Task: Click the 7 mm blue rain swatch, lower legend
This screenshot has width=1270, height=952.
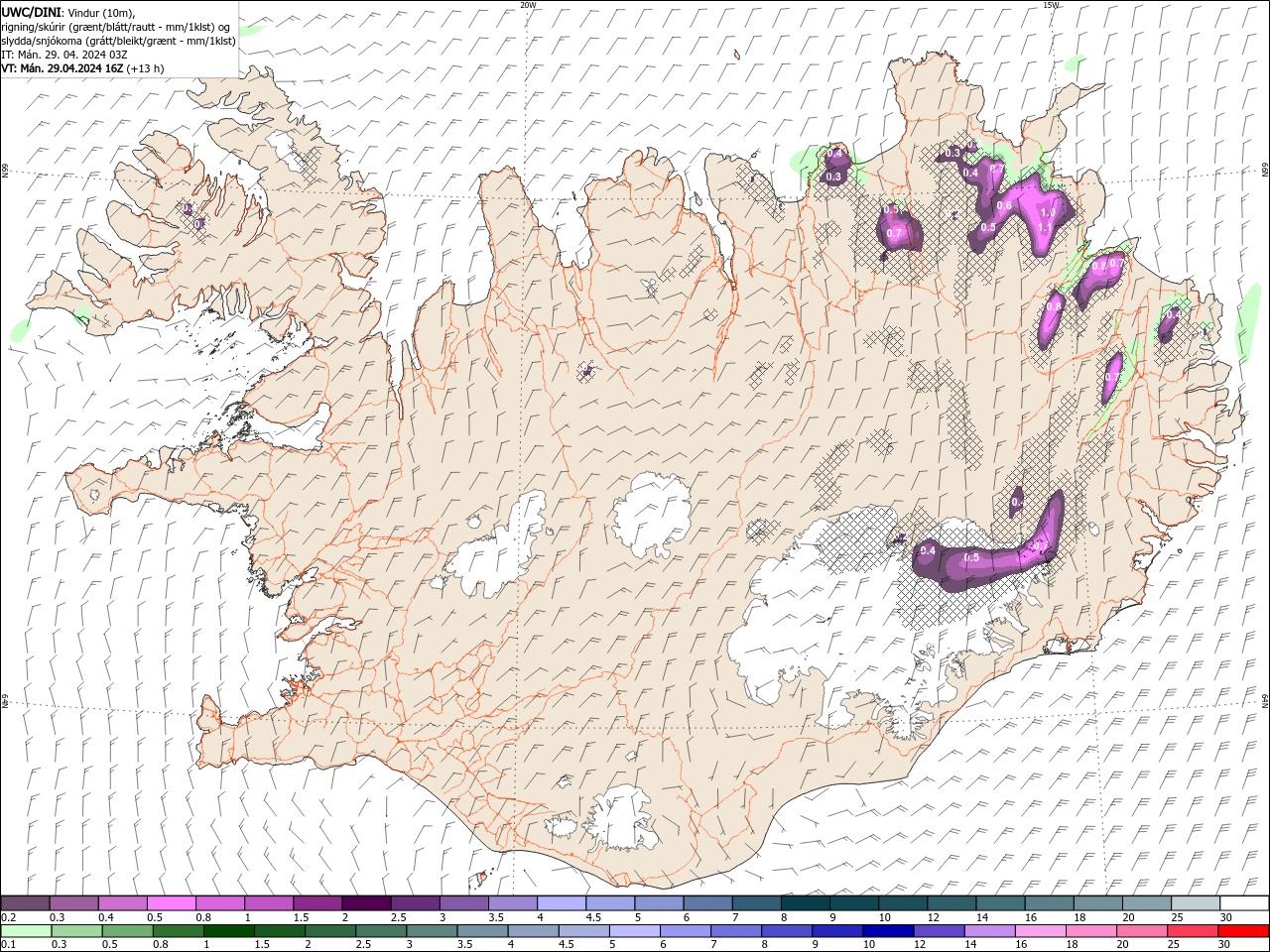Action: [734, 931]
